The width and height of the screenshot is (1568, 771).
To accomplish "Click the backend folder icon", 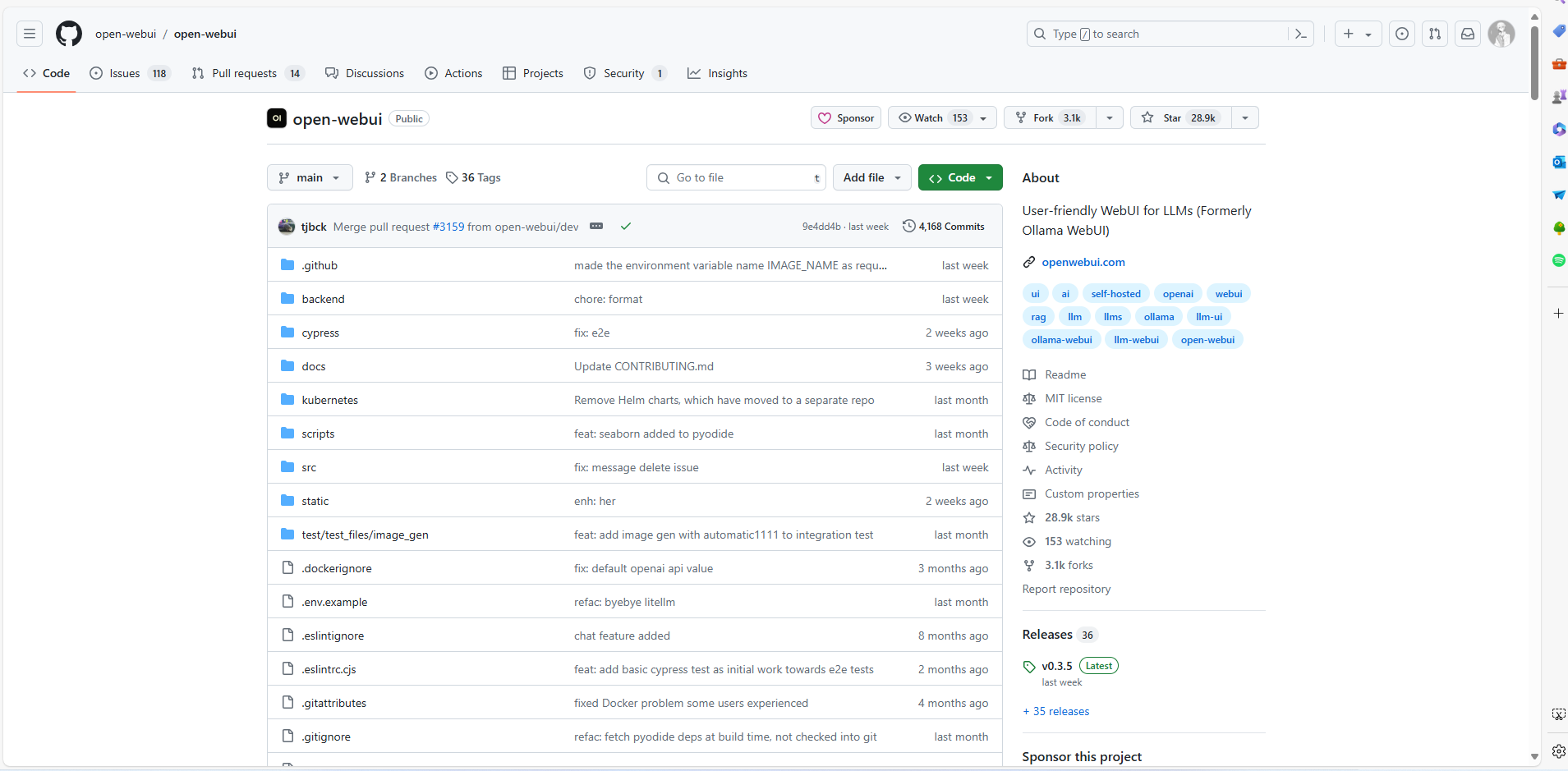I will click(287, 298).
